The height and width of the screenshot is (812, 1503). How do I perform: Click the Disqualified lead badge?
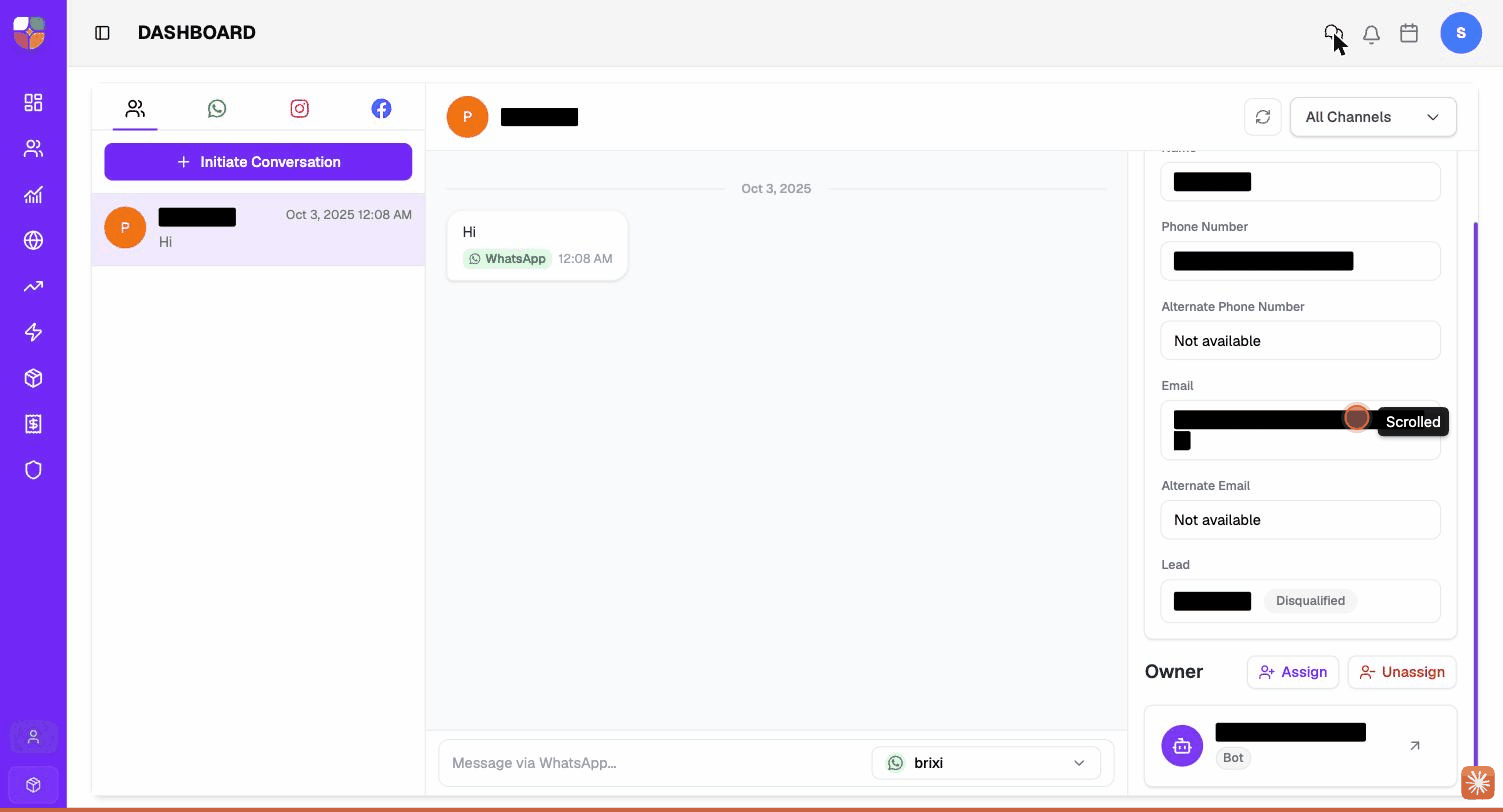coord(1310,601)
